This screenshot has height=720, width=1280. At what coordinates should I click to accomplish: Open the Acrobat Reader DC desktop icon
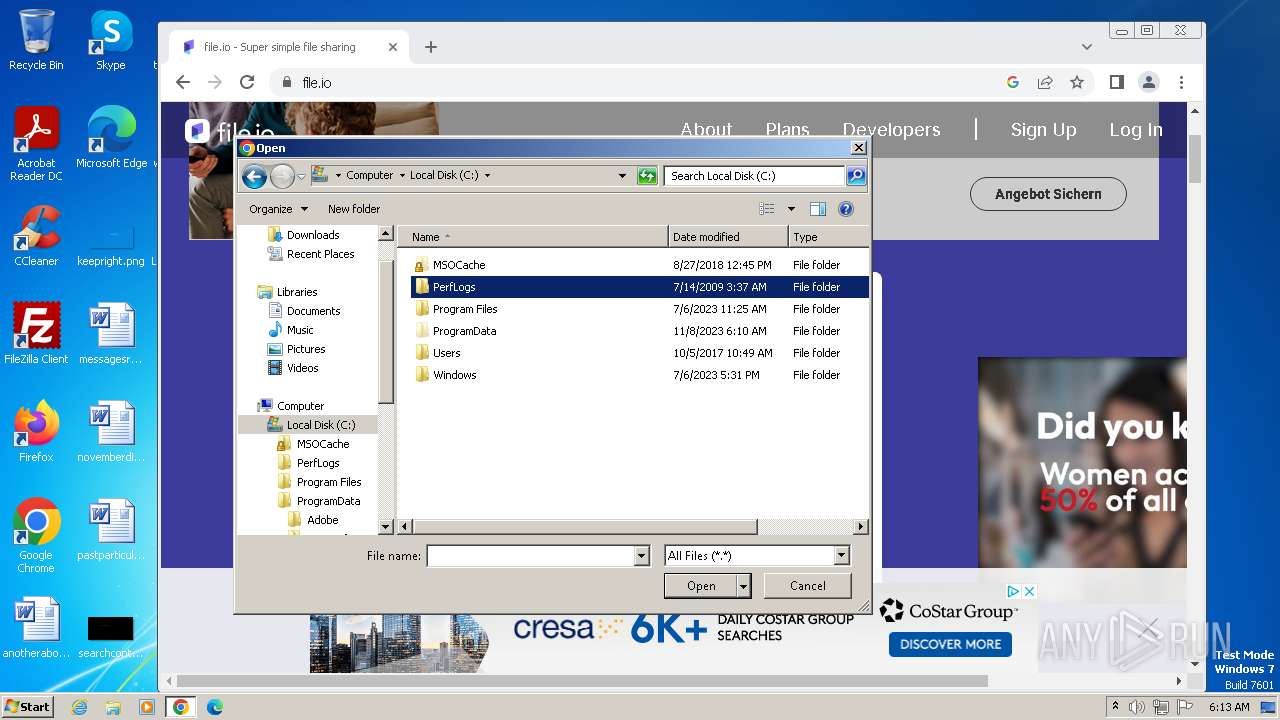pyautogui.click(x=36, y=144)
